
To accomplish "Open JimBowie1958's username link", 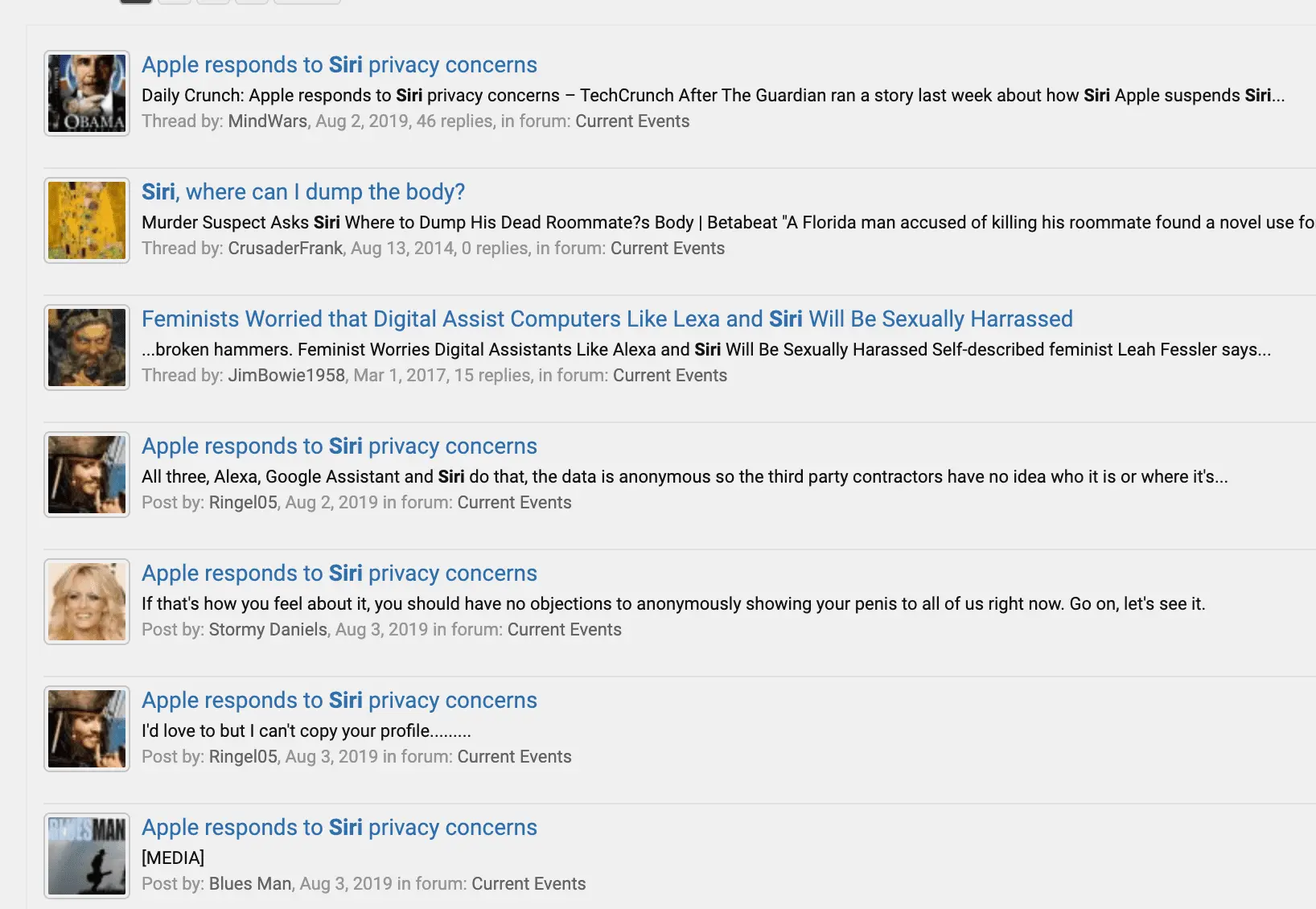I will [x=286, y=376].
